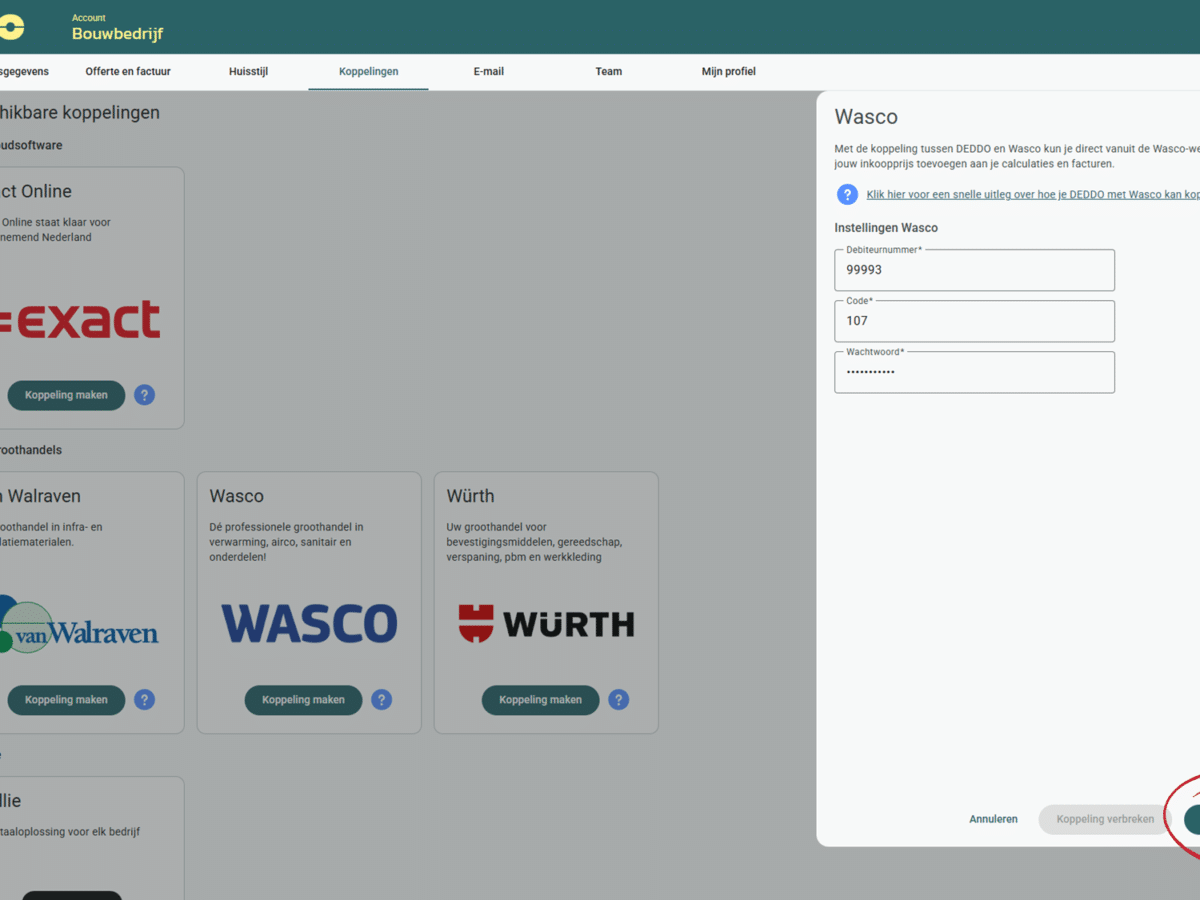The width and height of the screenshot is (1200, 900).
Task: Click the WASCO logo in the Wasco card
Action: pyautogui.click(x=309, y=622)
